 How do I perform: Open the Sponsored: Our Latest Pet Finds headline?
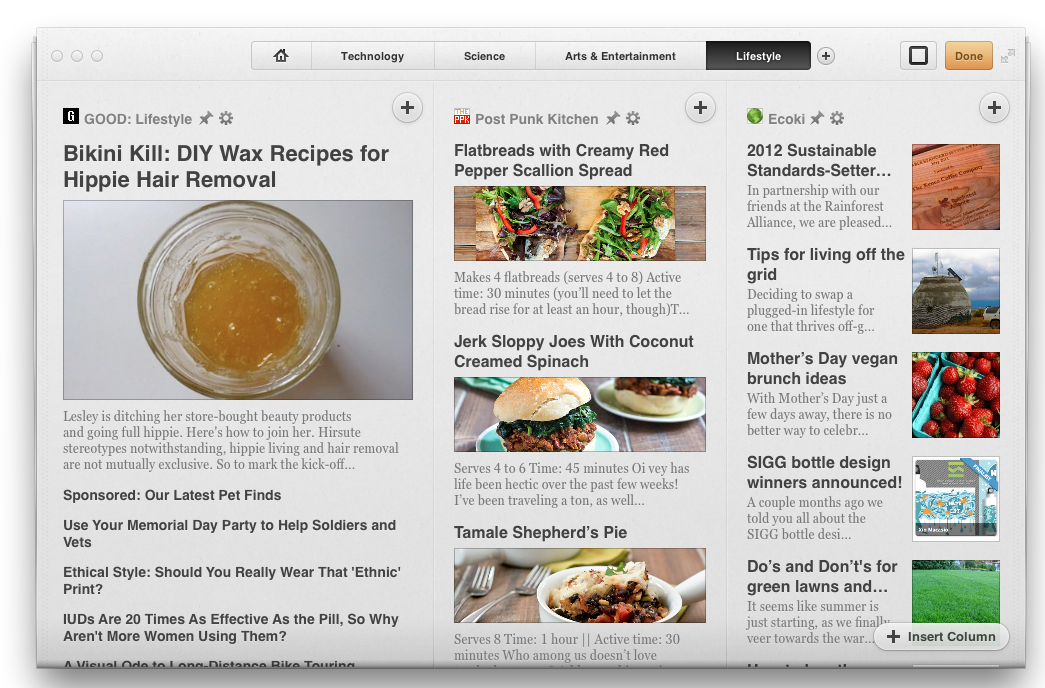(x=172, y=495)
